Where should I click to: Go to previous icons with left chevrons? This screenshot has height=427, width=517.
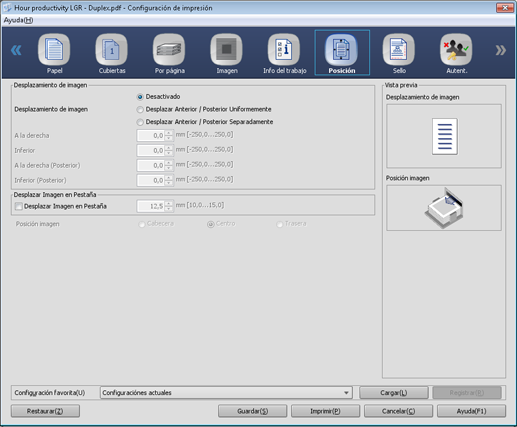pyautogui.click(x=16, y=50)
